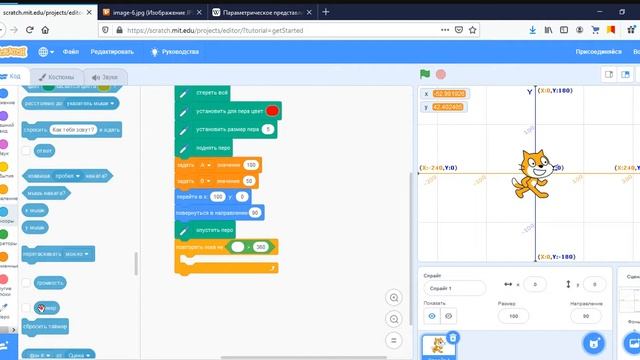Open the Редактировать menu
Viewport: 640px width, 360px height.
pos(112,52)
